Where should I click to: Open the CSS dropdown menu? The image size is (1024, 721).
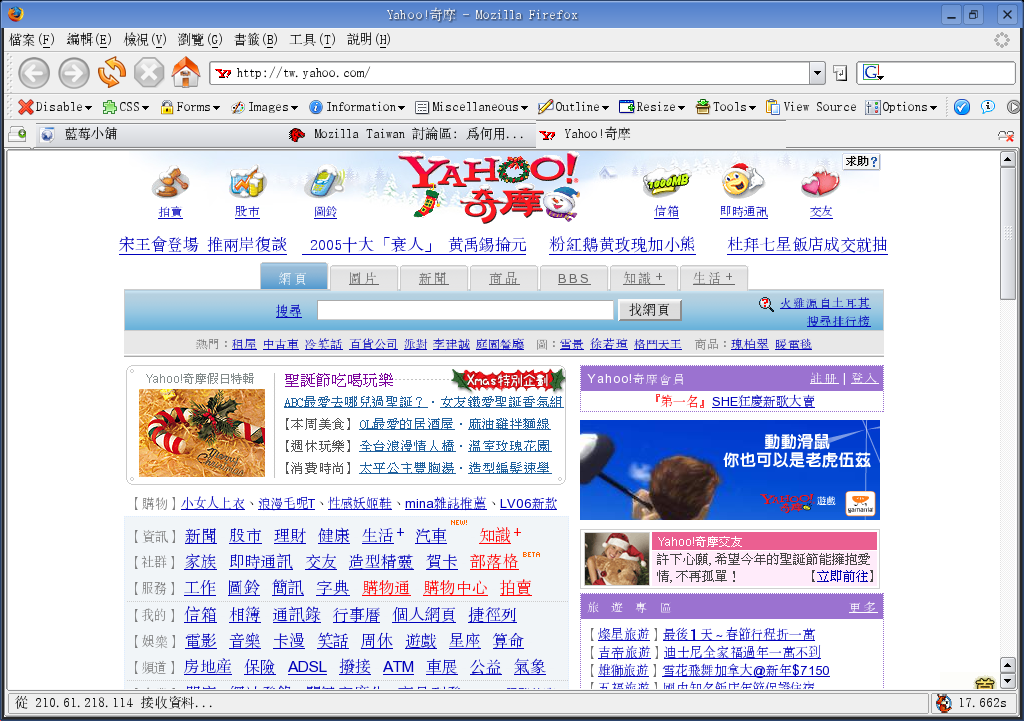[x=126, y=107]
